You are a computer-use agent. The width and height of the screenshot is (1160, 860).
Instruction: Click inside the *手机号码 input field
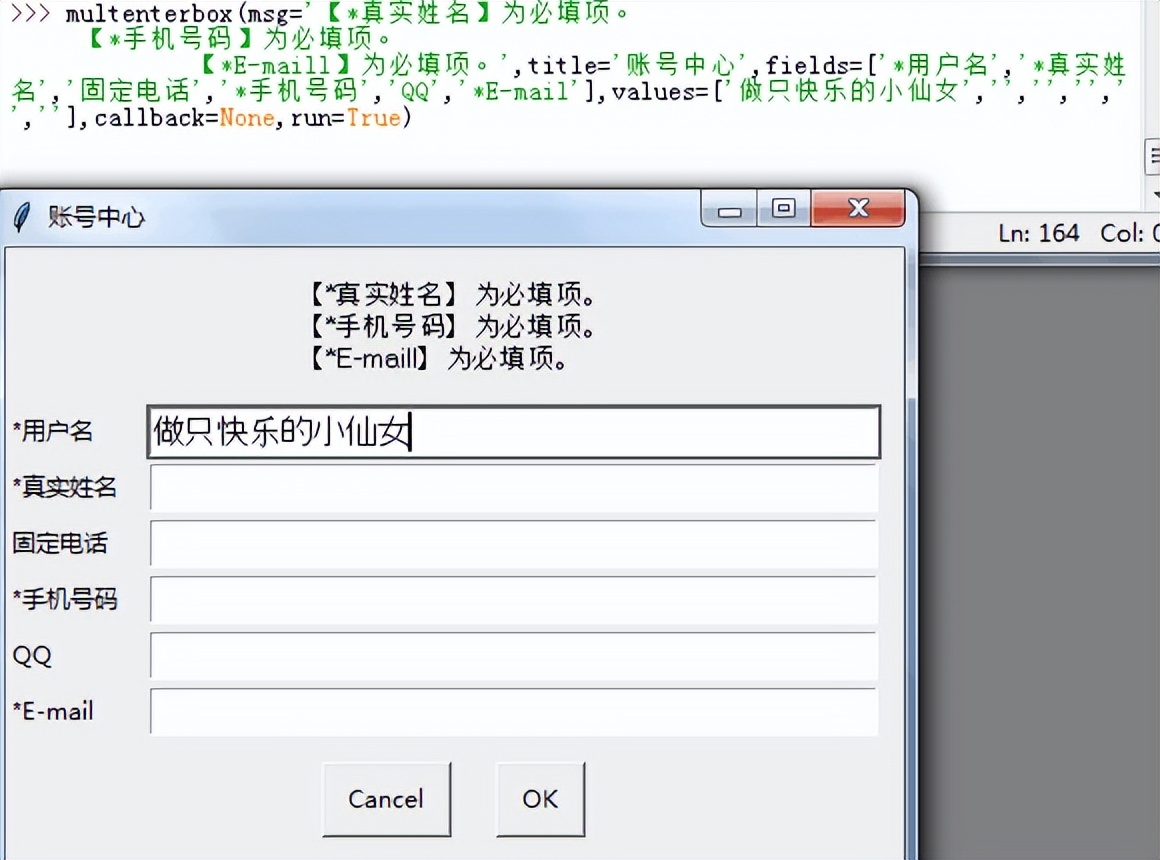pos(513,600)
